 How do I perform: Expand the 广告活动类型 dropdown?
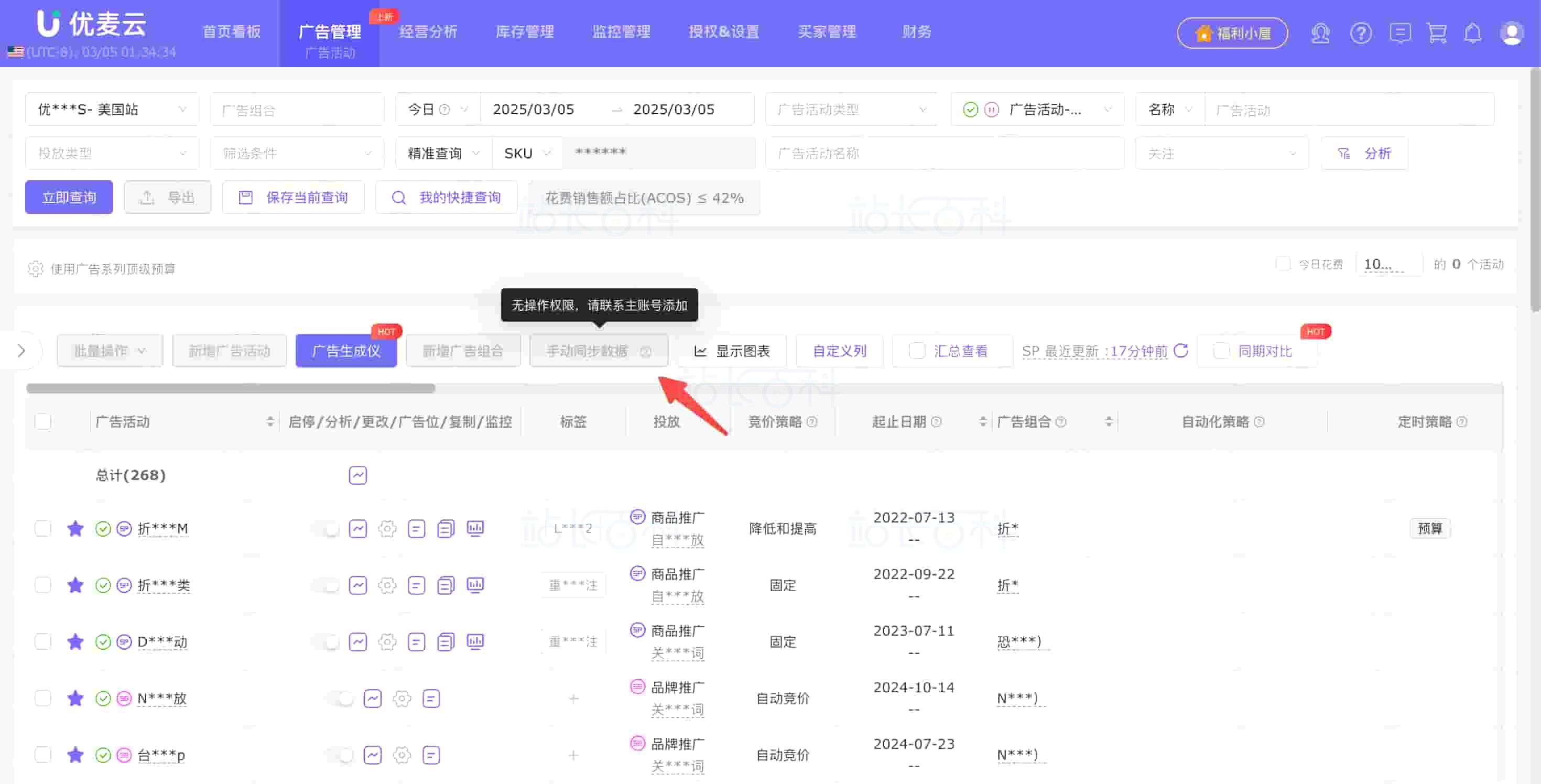tap(851, 110)
